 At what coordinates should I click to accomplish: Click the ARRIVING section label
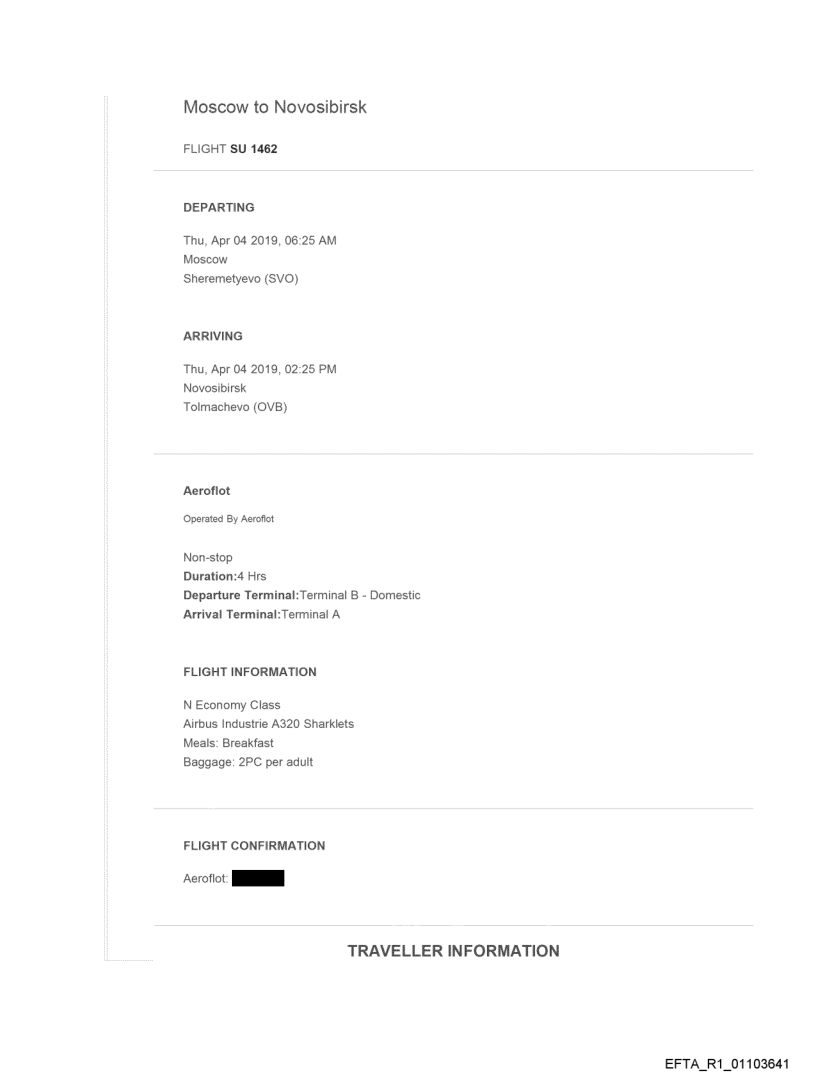pos(213,337)
